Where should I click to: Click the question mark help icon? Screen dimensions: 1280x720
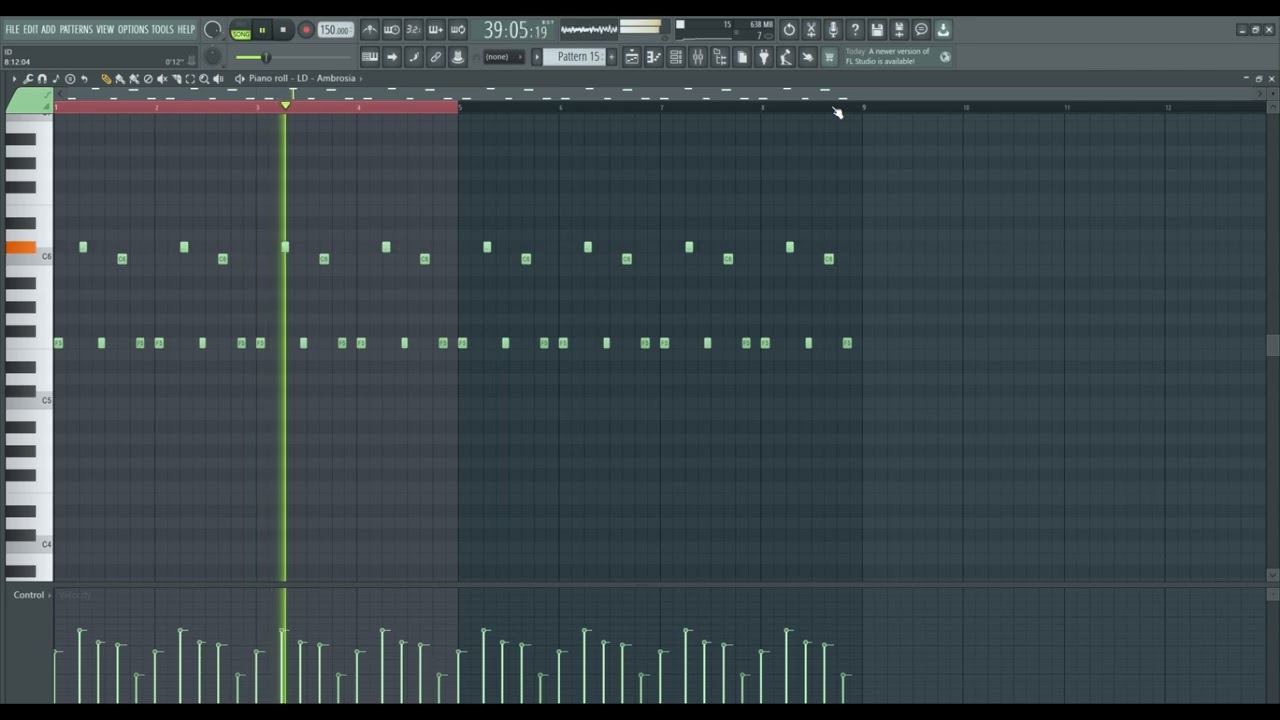855,30
